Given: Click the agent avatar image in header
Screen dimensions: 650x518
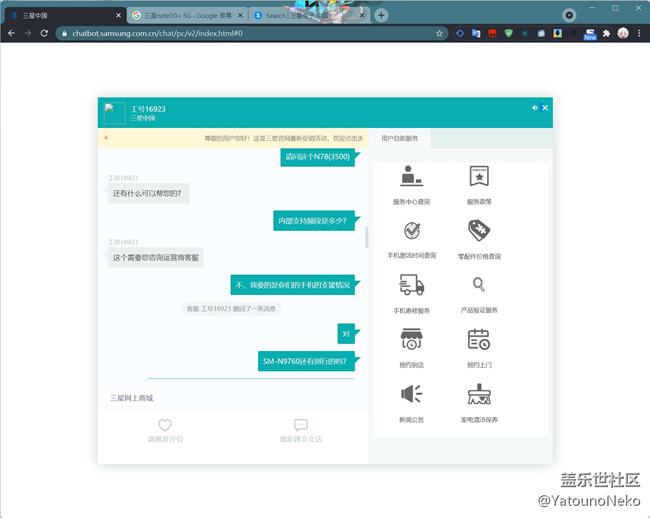Looking at the screenshot, I should [x=114, y=113].
